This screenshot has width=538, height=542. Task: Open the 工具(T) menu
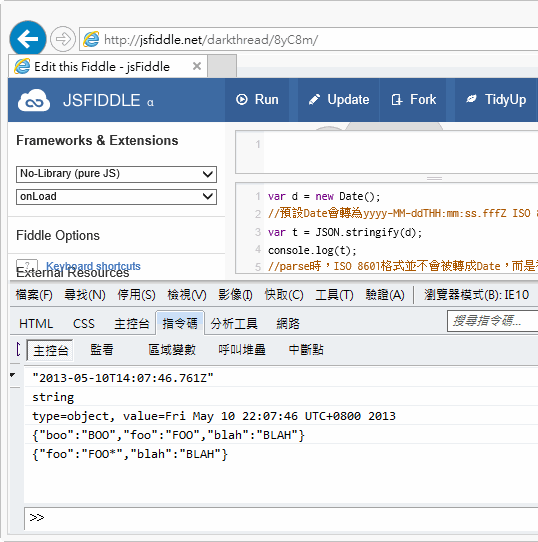(334, 295)
